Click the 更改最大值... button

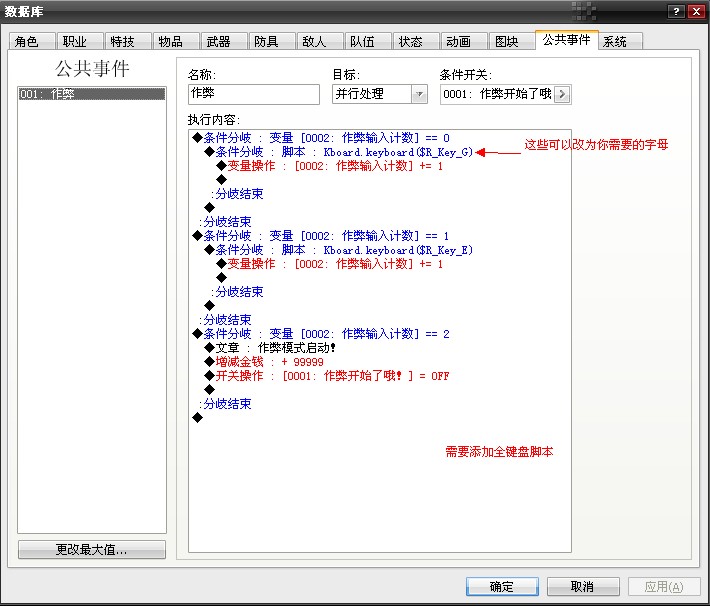pyautogui.click(x=92, y=549)
